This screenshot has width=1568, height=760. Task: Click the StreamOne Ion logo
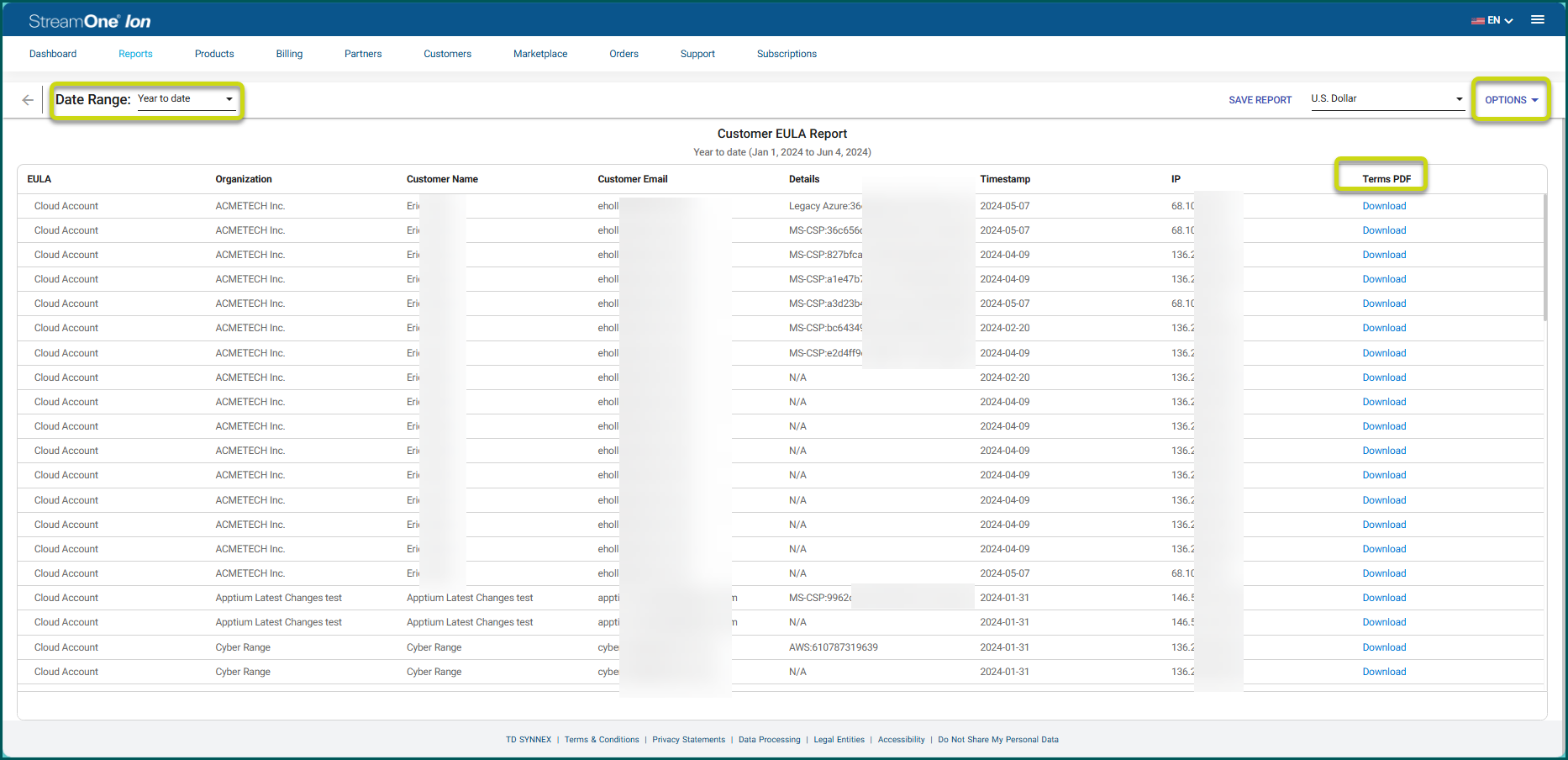90,21
